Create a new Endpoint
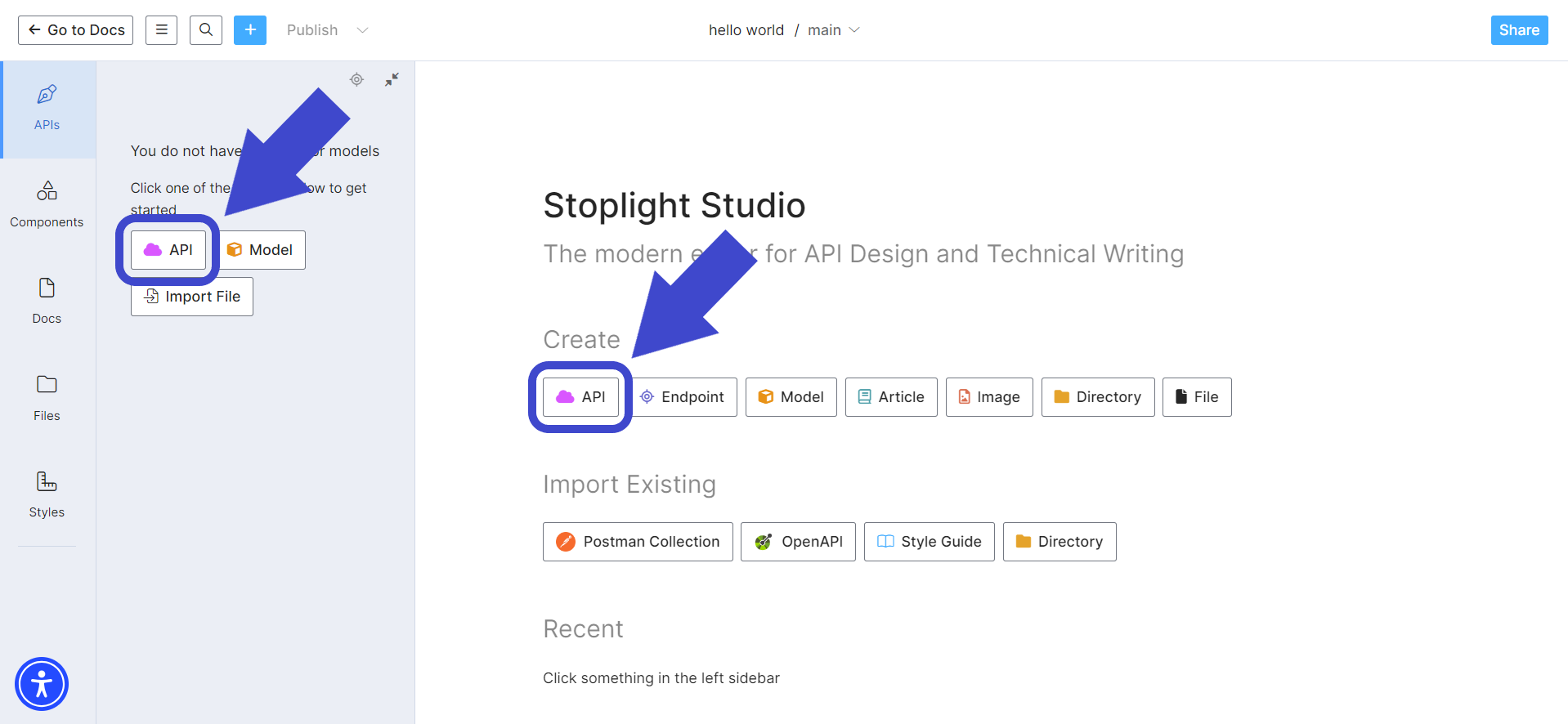Screen dimensions: 1568x724 [x=682, y=397]
